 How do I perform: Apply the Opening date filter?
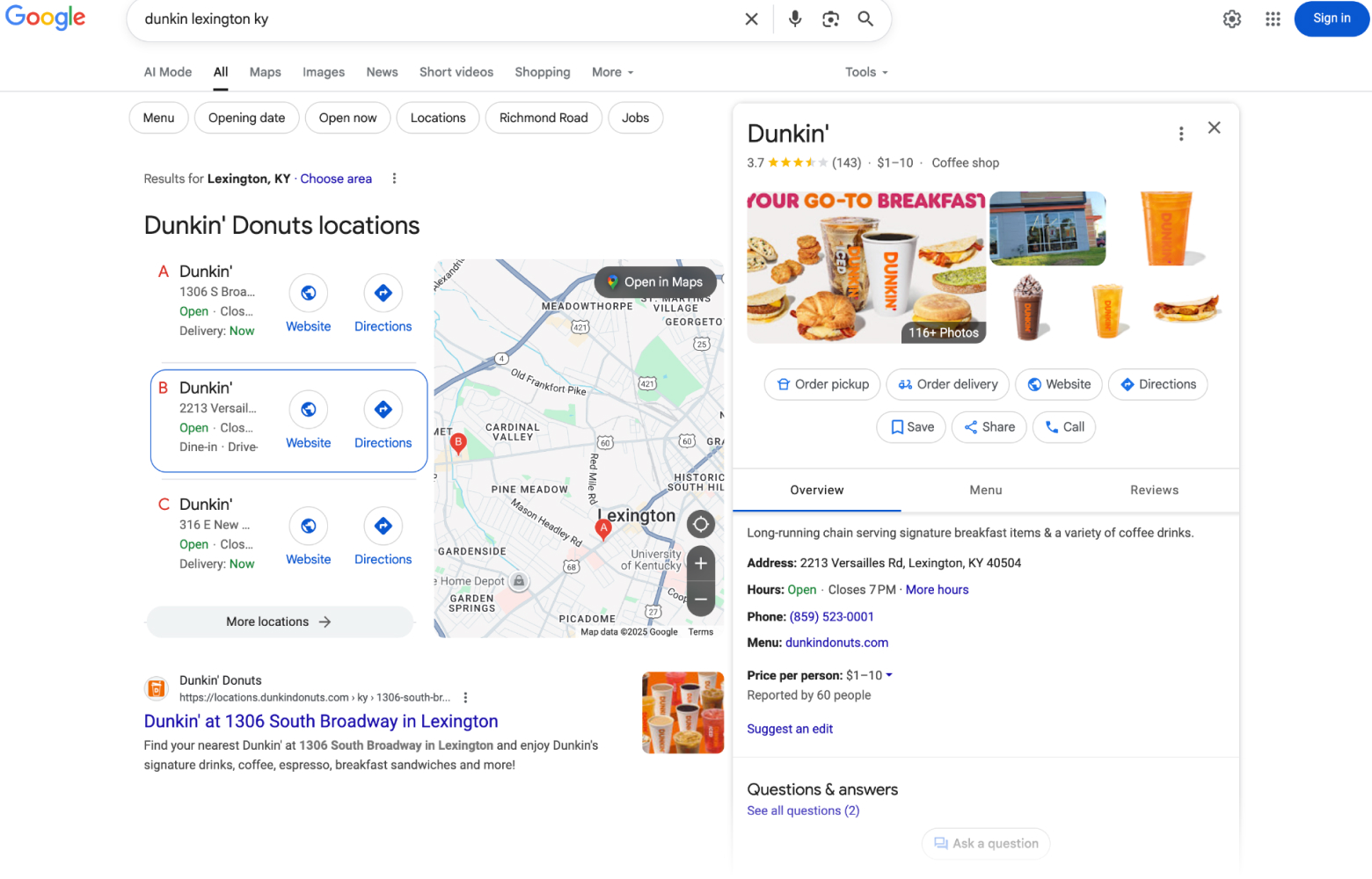(246, 117)
